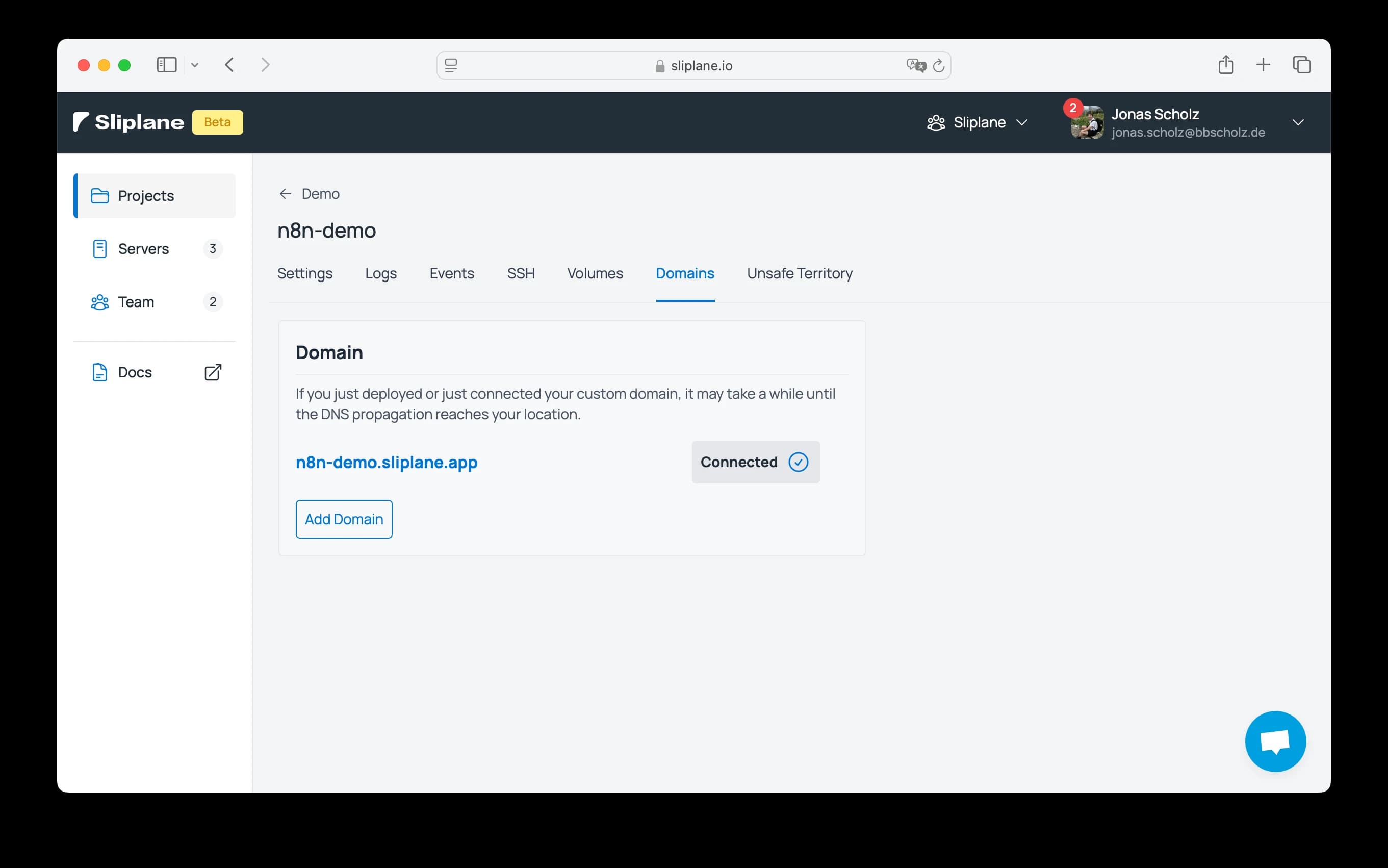Click Safari's forward arrow
Viewport: 1388px width, 868px height.
point(265,65)
